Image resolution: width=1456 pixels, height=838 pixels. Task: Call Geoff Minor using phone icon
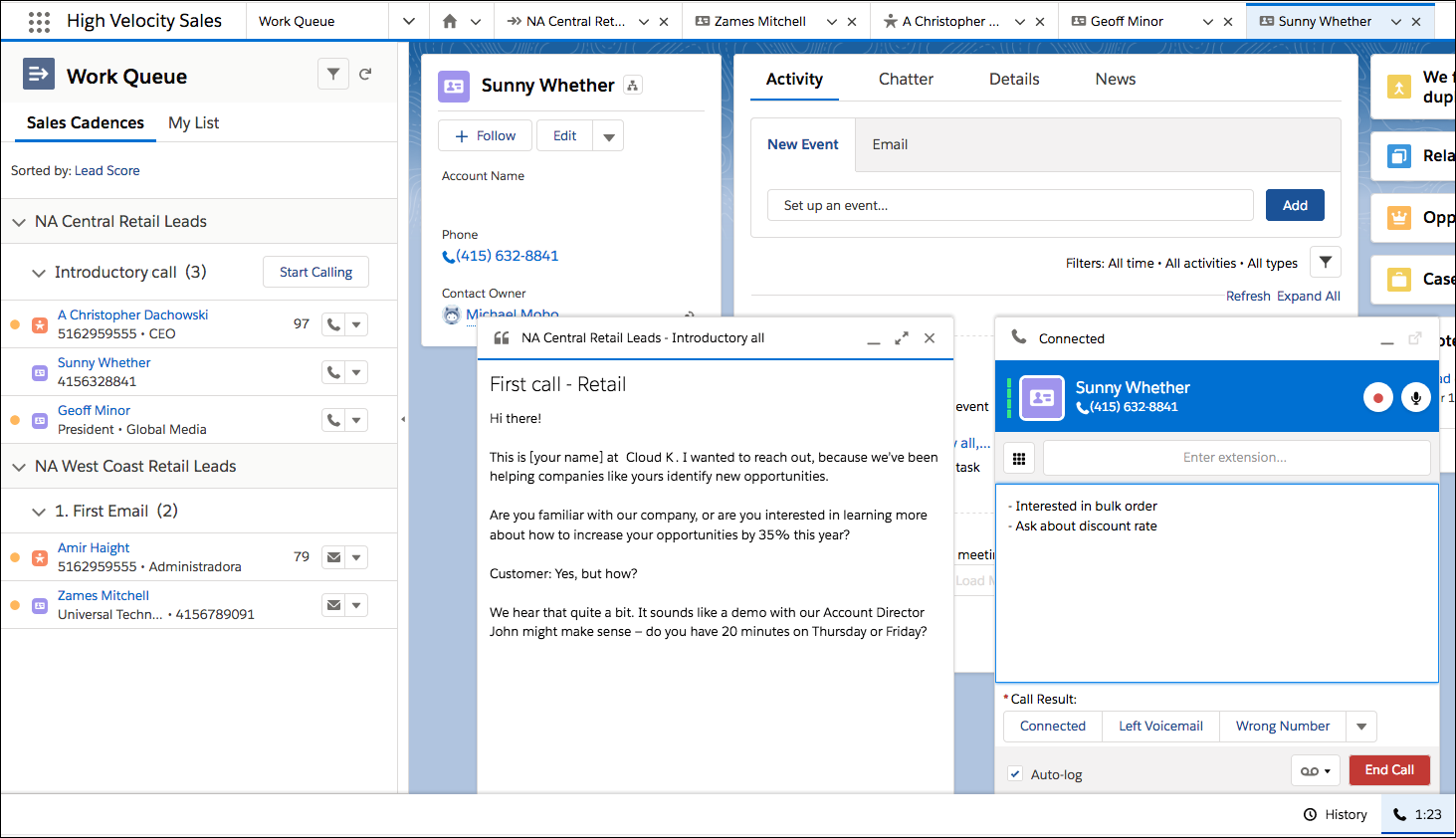pos(333,420)
